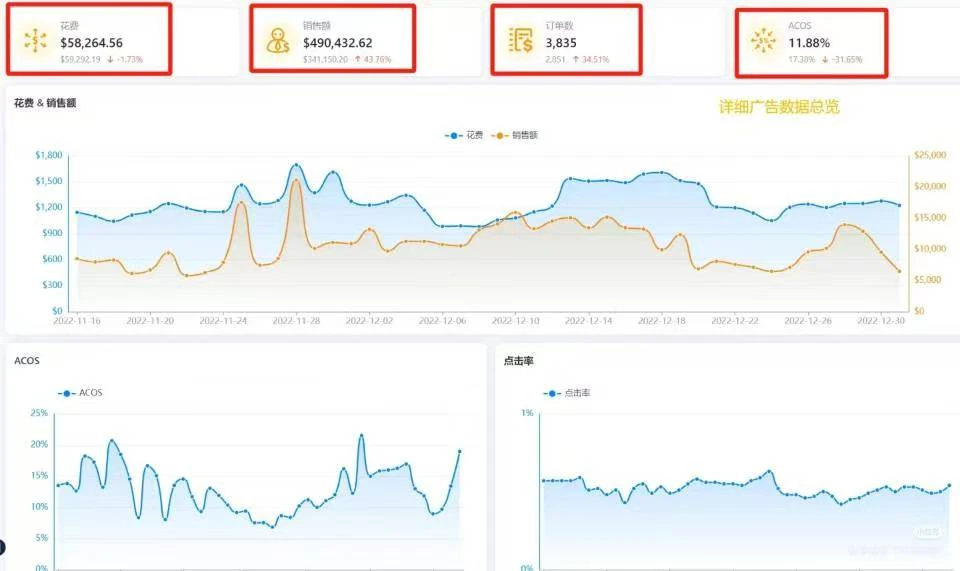
Task: Click the 销售额 money bag icon
Action: pos(279,41)
